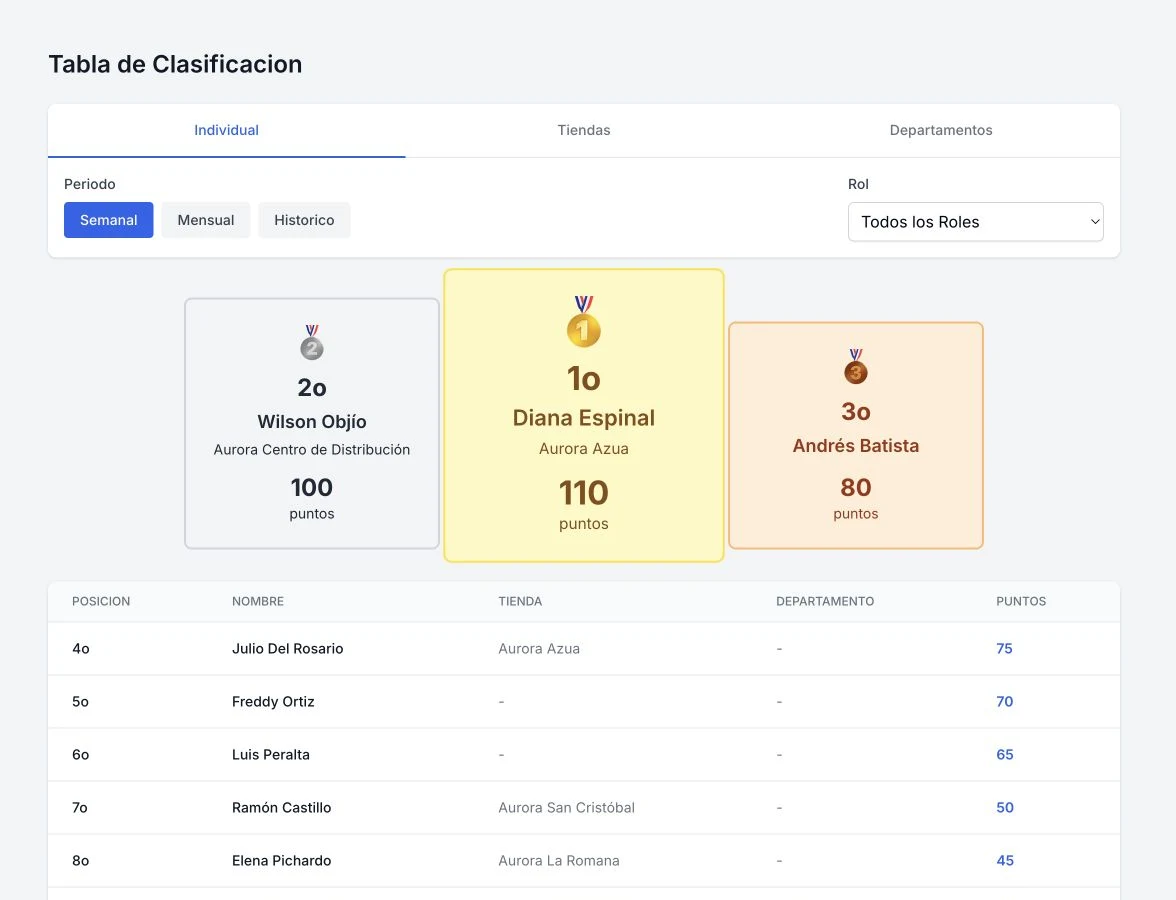Screen dimensions: 1176x900
Task: Open the Individual tab
Action: click(x=226, y=130)
